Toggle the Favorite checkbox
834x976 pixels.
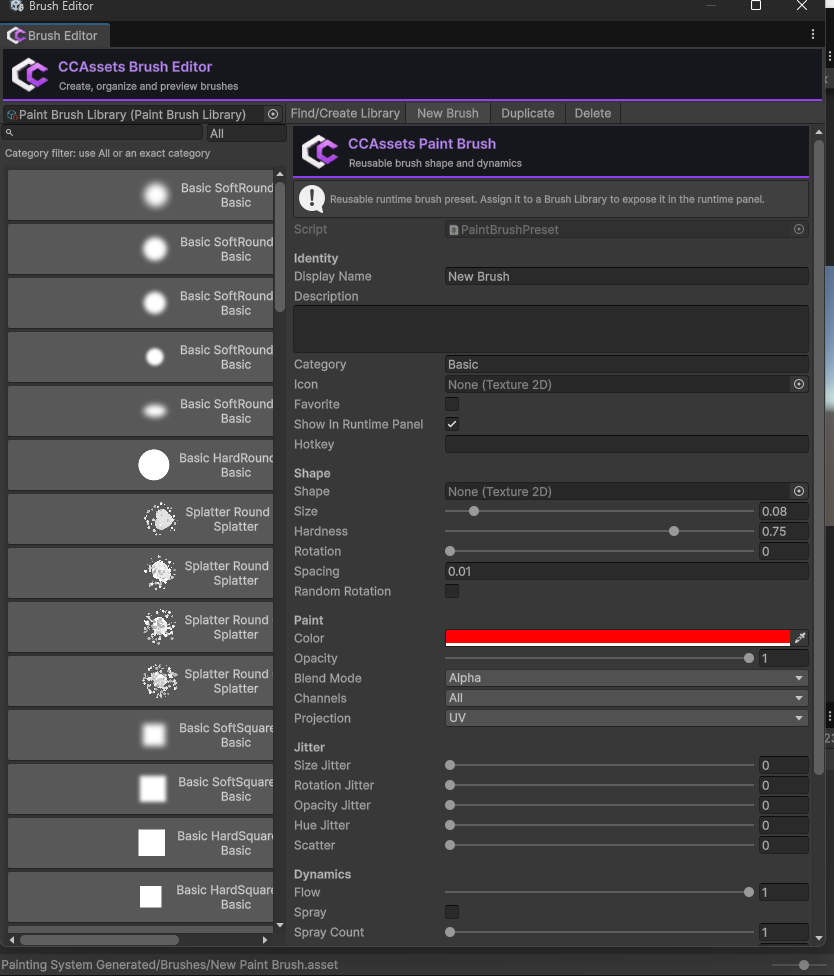(x=452, y=404)
